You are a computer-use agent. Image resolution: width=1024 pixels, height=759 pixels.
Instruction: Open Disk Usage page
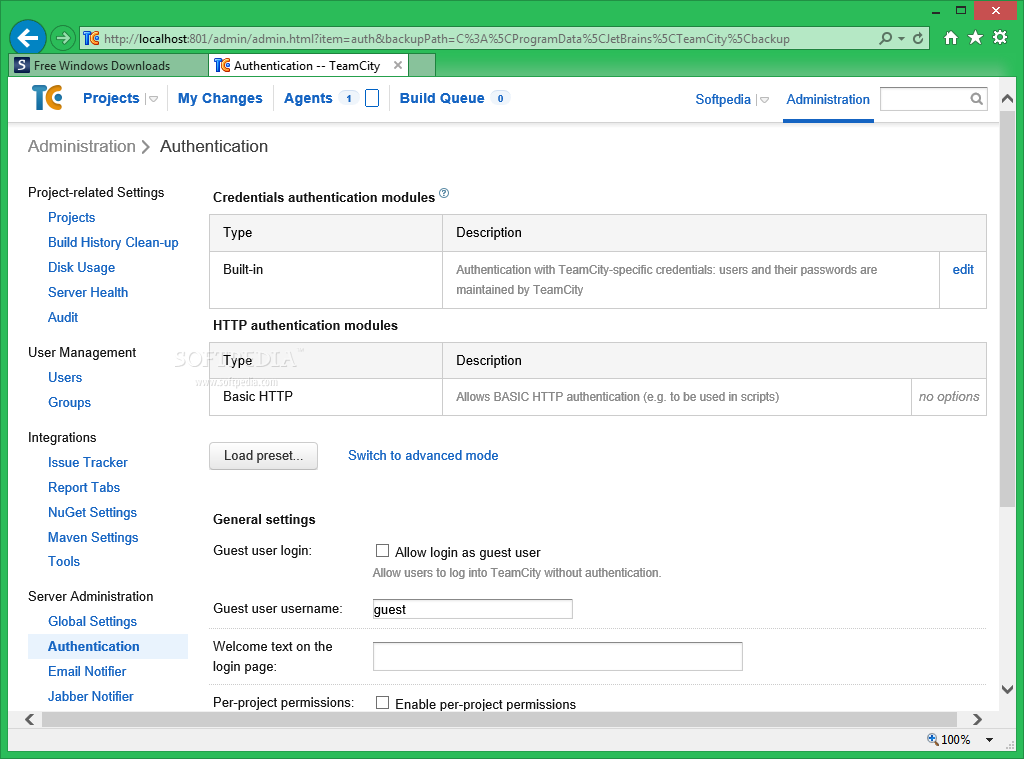tap(82, 267)
